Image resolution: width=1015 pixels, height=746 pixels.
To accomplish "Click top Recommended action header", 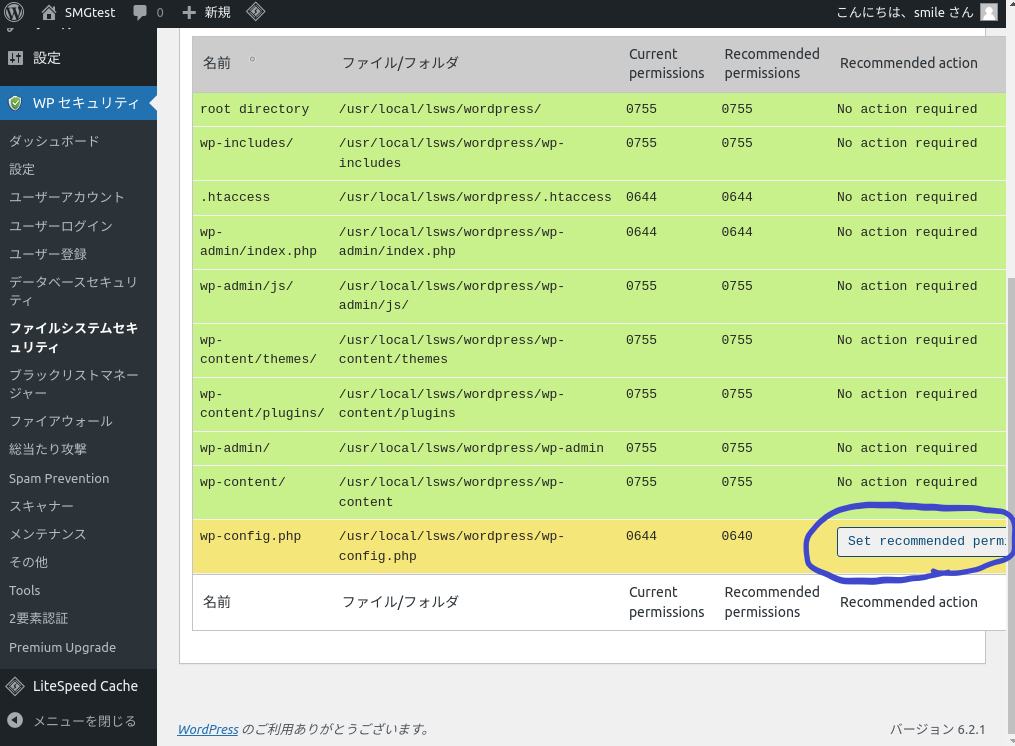I will click(909, 63).
